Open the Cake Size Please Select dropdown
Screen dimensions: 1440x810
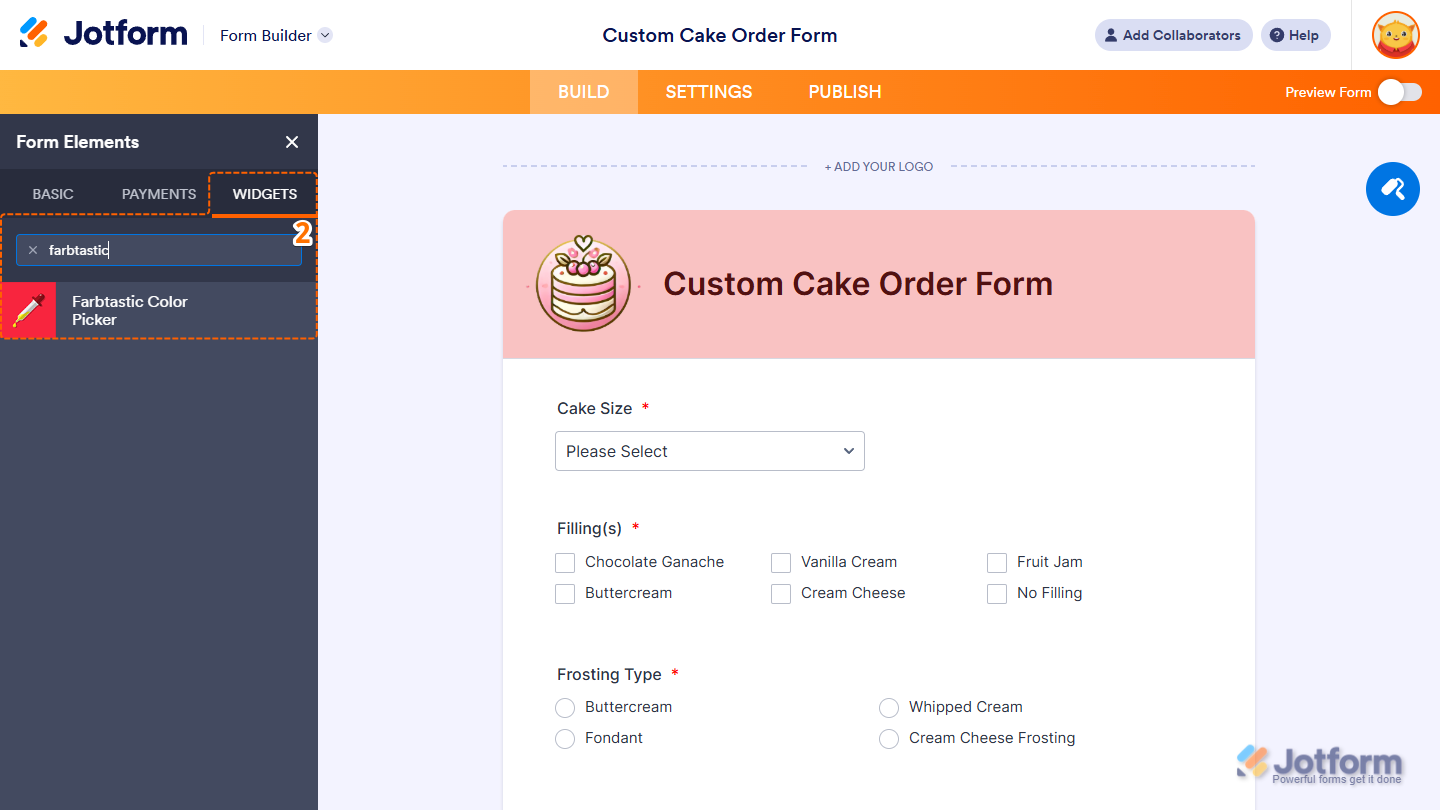click(709, 451)
